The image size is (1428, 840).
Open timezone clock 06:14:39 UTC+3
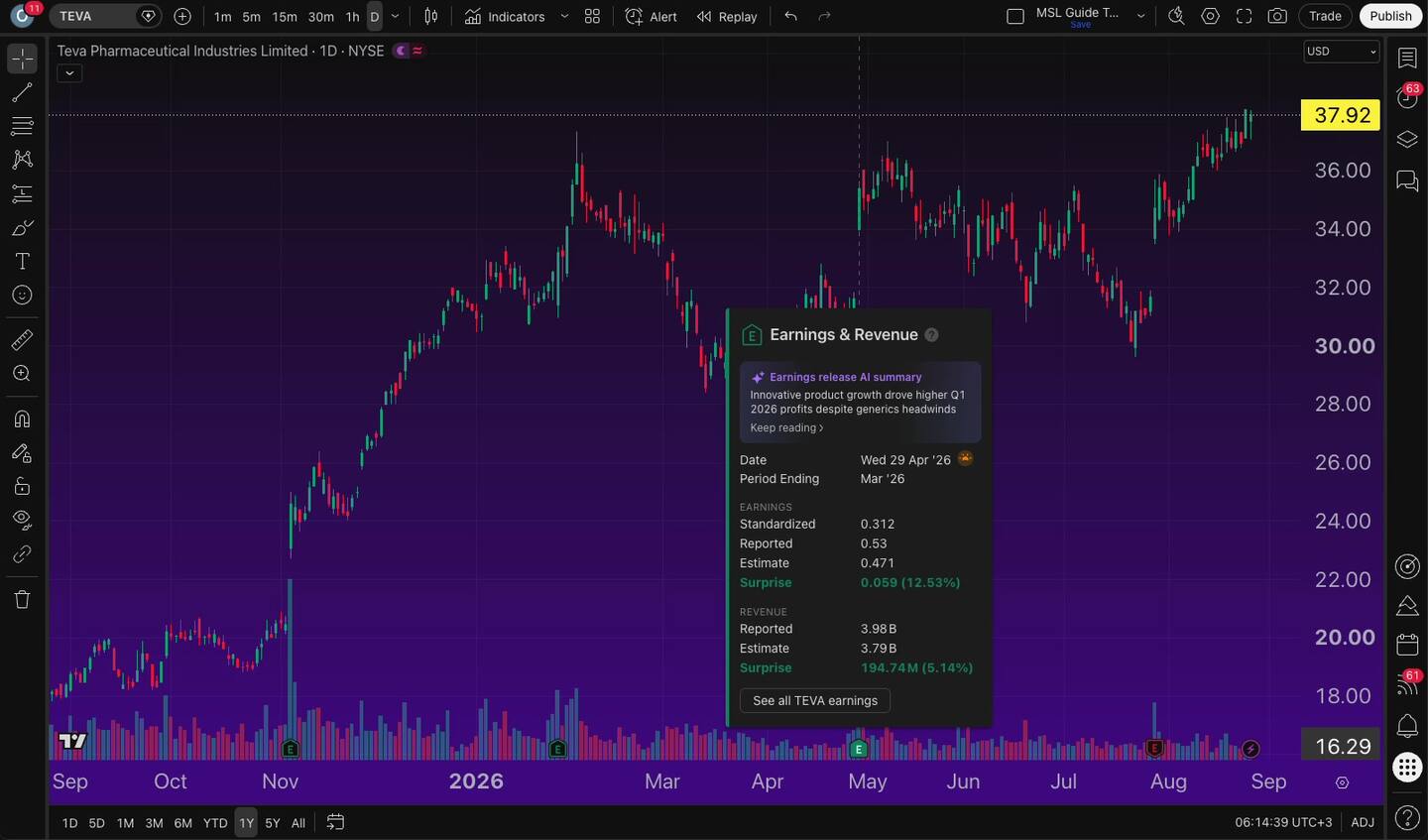(x=1283, y=822)
